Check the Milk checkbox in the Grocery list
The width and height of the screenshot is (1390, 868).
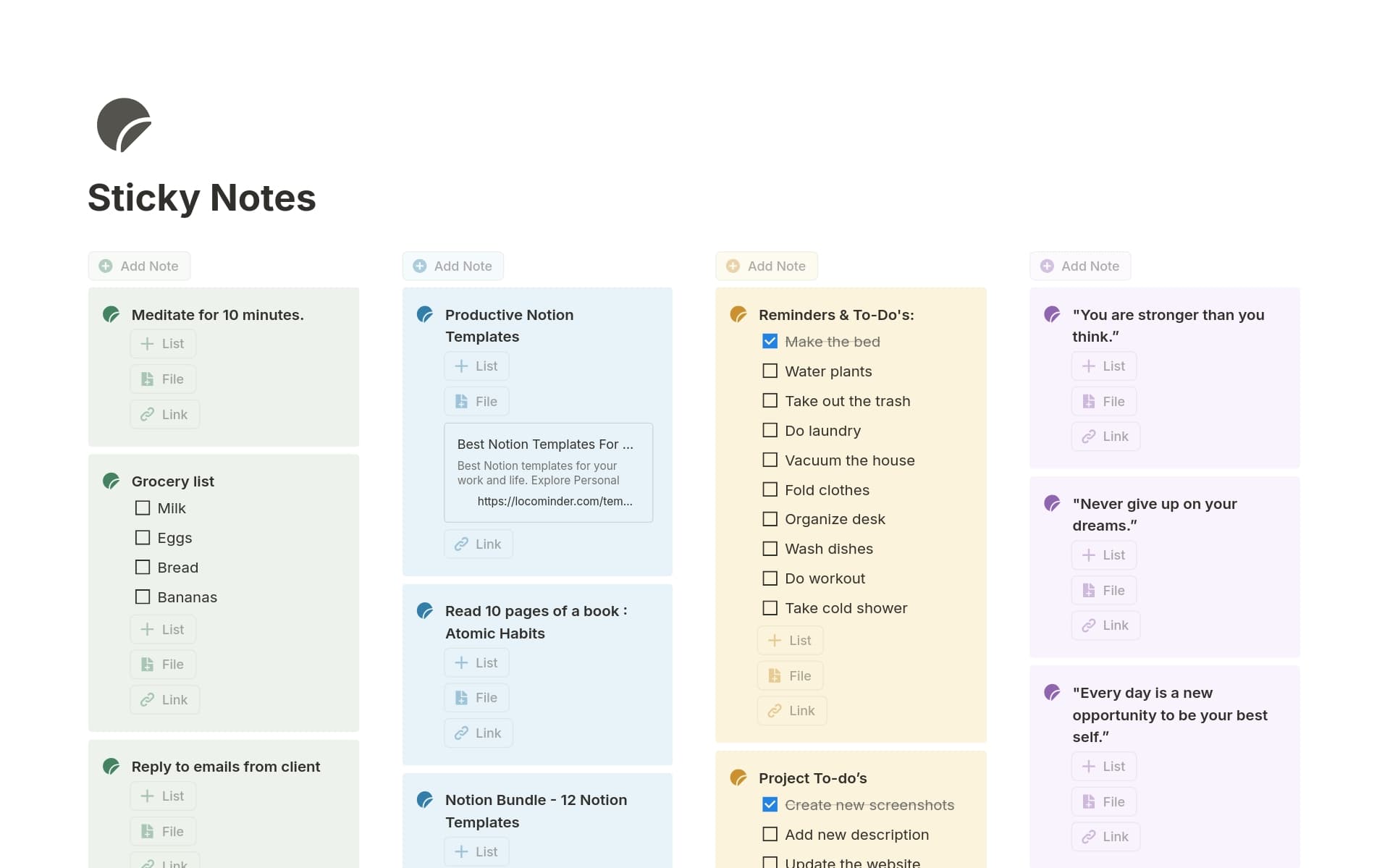click(x=142, y=508)
